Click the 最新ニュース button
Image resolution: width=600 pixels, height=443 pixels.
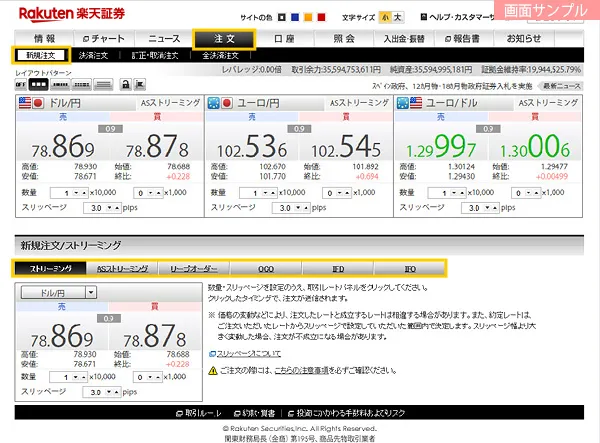coord(563,86)
